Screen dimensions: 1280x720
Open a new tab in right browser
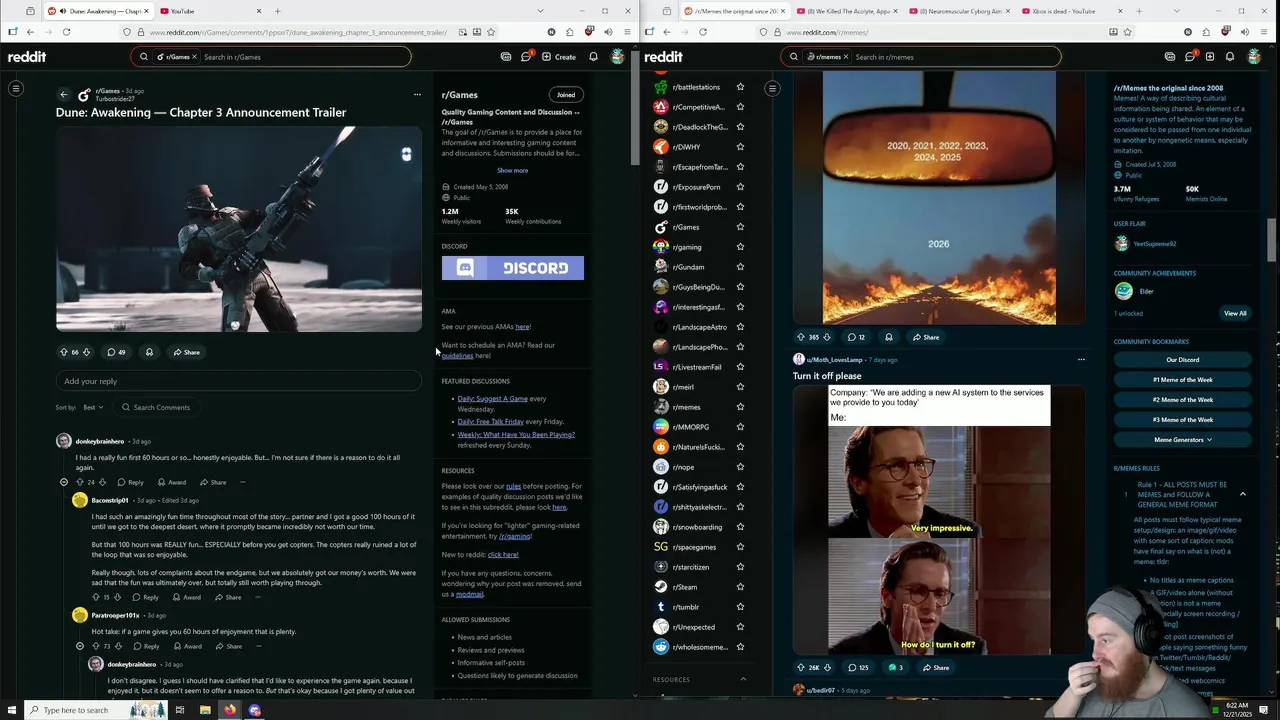pos(1139,11)
